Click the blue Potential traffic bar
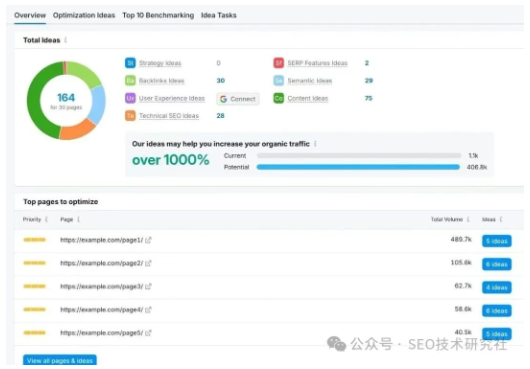Viewport: 530px width, 369px height. tap(358, 167)
